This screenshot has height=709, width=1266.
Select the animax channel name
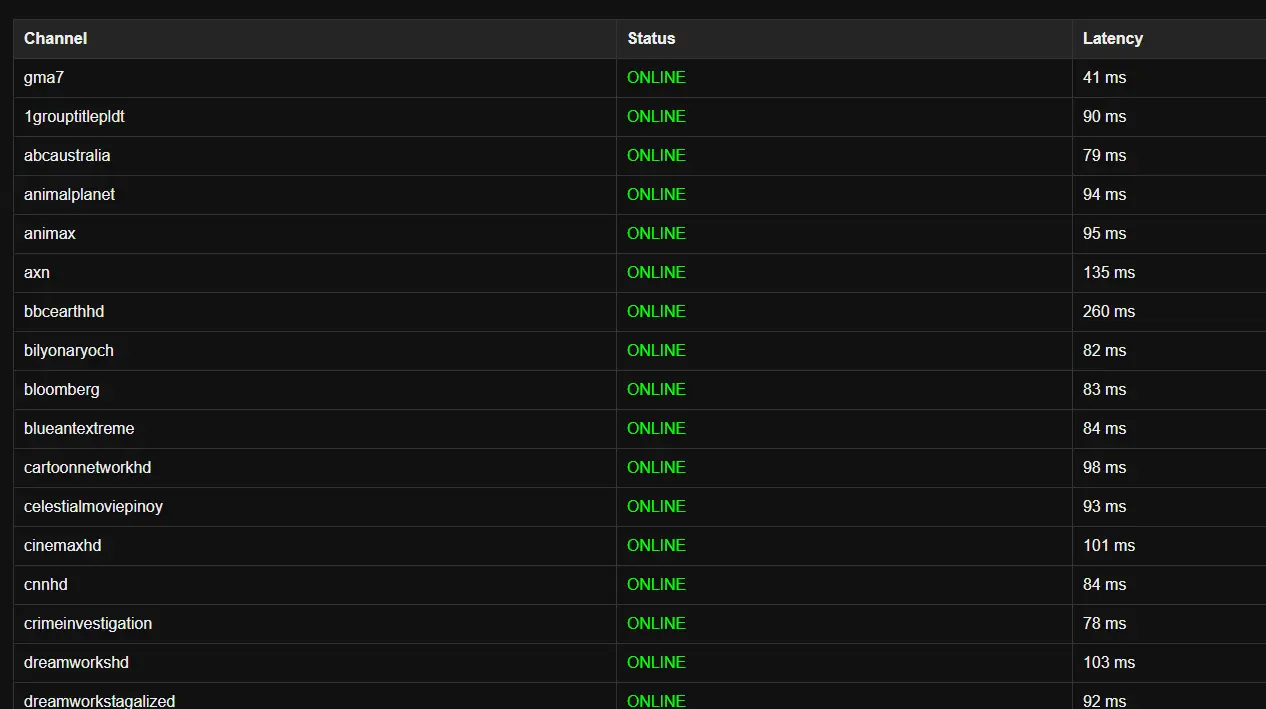pyautogui.click(x=50, y=233)
